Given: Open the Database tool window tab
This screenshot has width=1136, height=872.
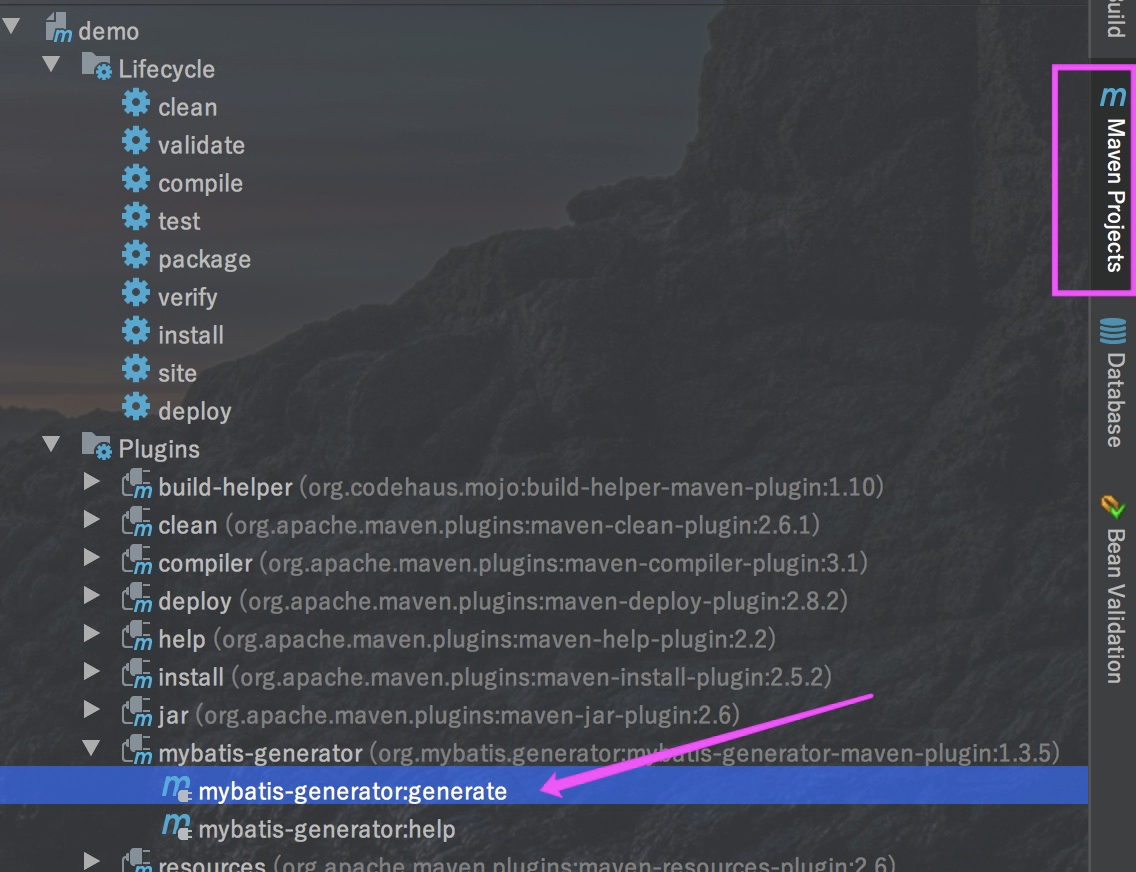Looking at the screenshot, I should point(1113,382).
